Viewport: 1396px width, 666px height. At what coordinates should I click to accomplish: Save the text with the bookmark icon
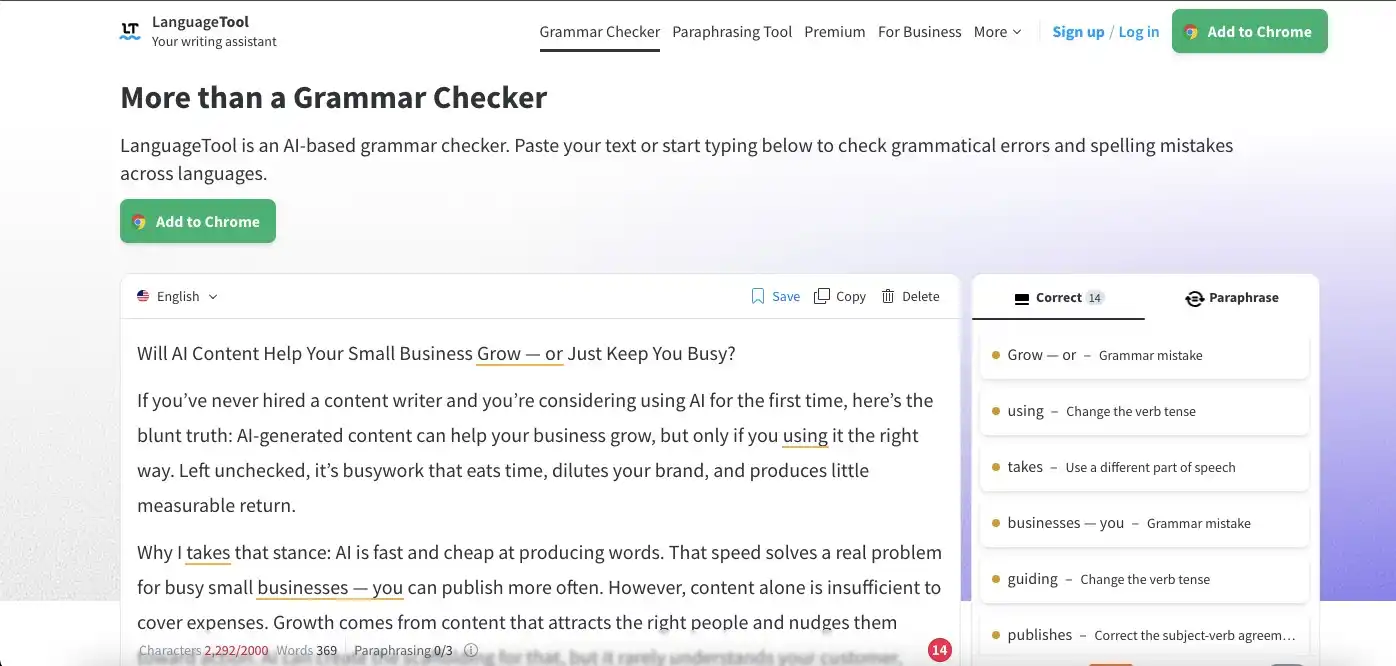click(x=775, y=296)
